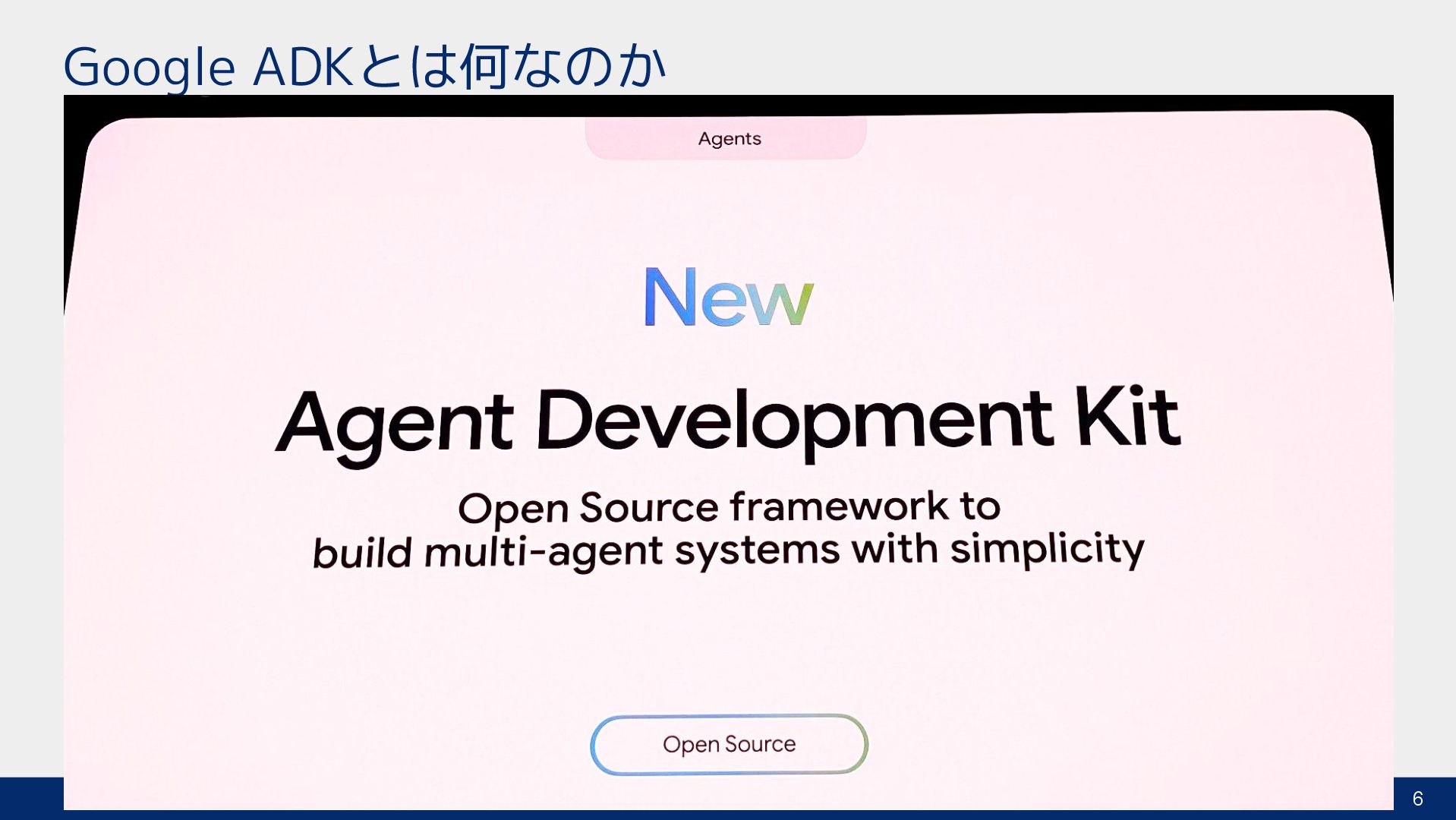Click the slide title 'Google ADKとは何なのか'

(x=364, y=66)
